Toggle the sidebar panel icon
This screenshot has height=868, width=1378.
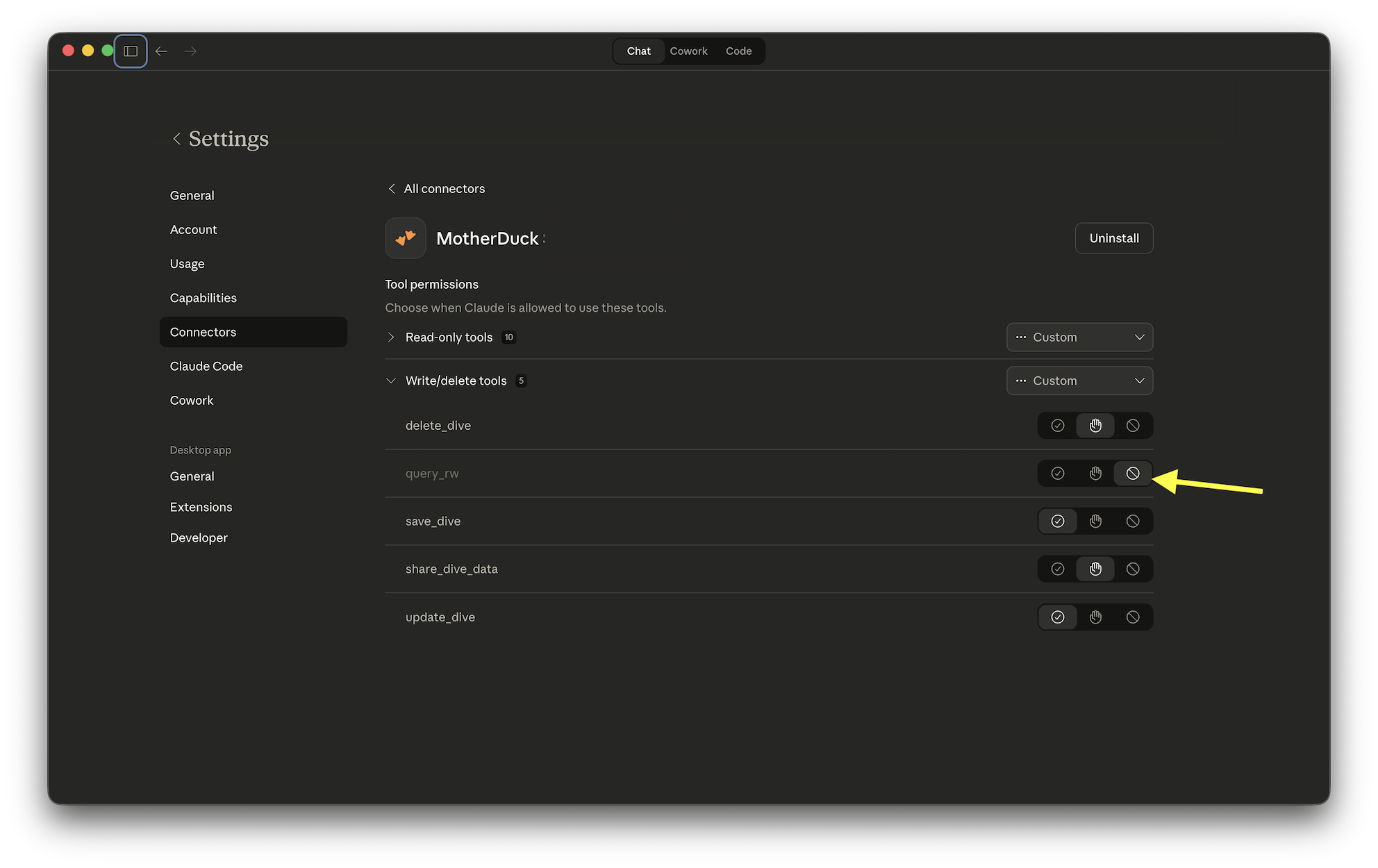click(131, 51)
